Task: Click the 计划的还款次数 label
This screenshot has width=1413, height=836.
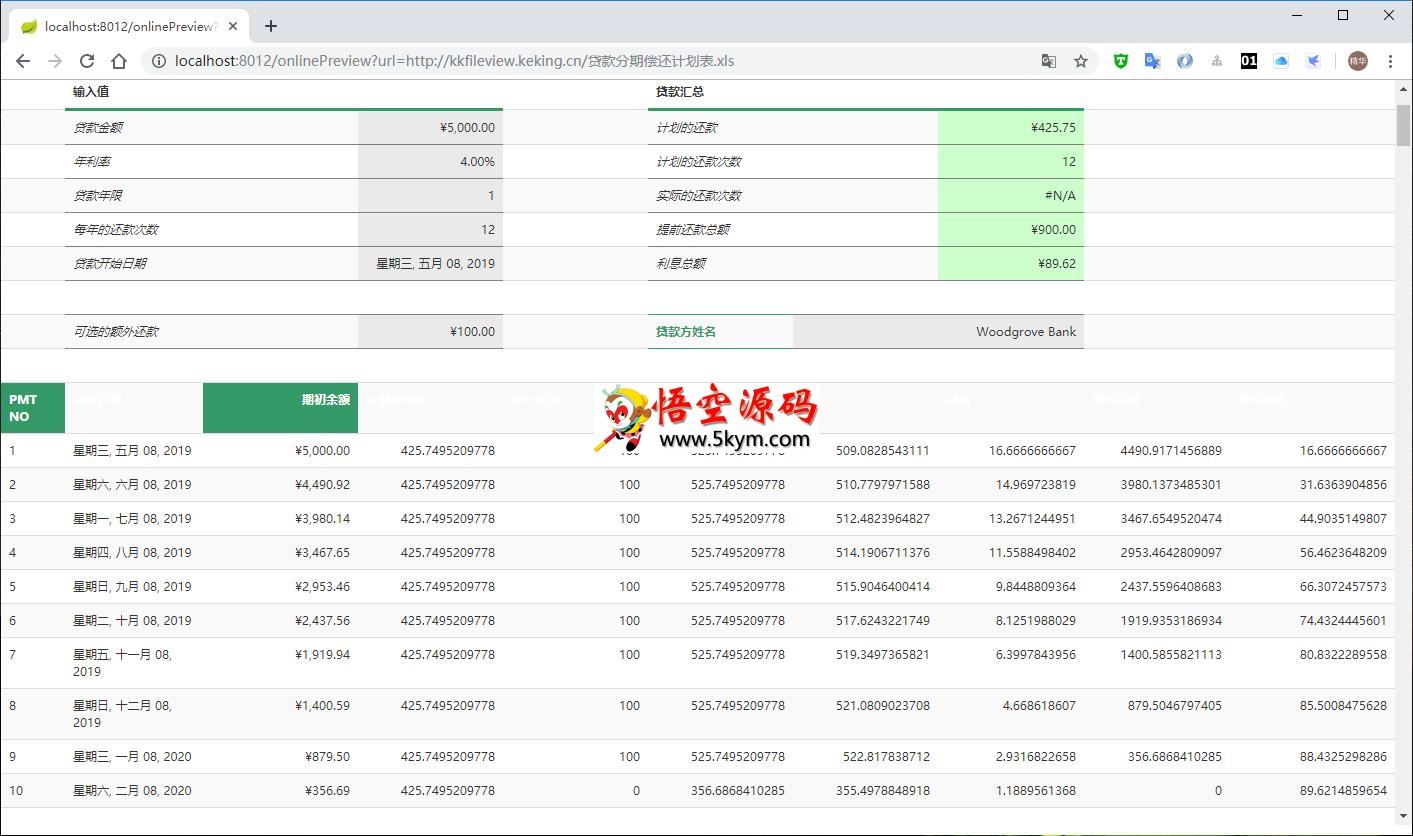Action: coord(699,161)
